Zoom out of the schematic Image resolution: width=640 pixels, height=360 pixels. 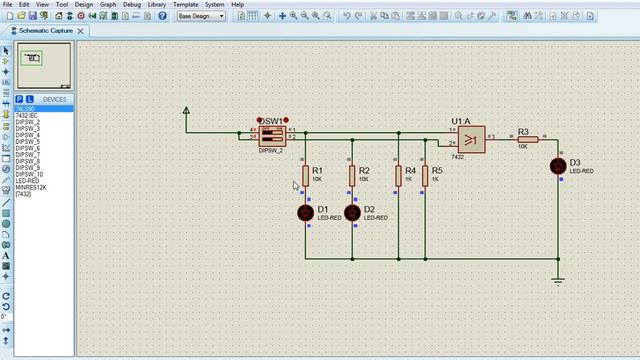click(304, 16)
